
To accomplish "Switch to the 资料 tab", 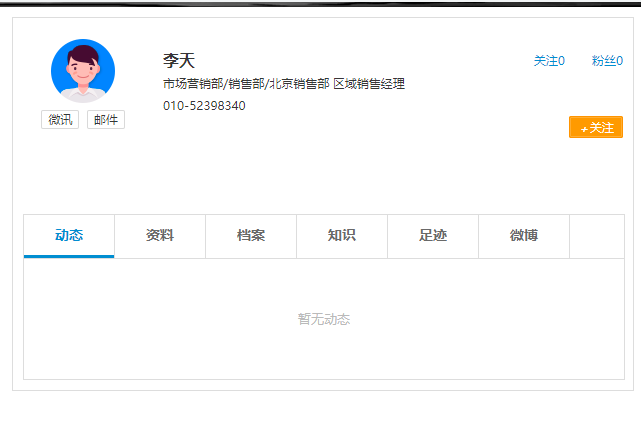I will (160, 236).
